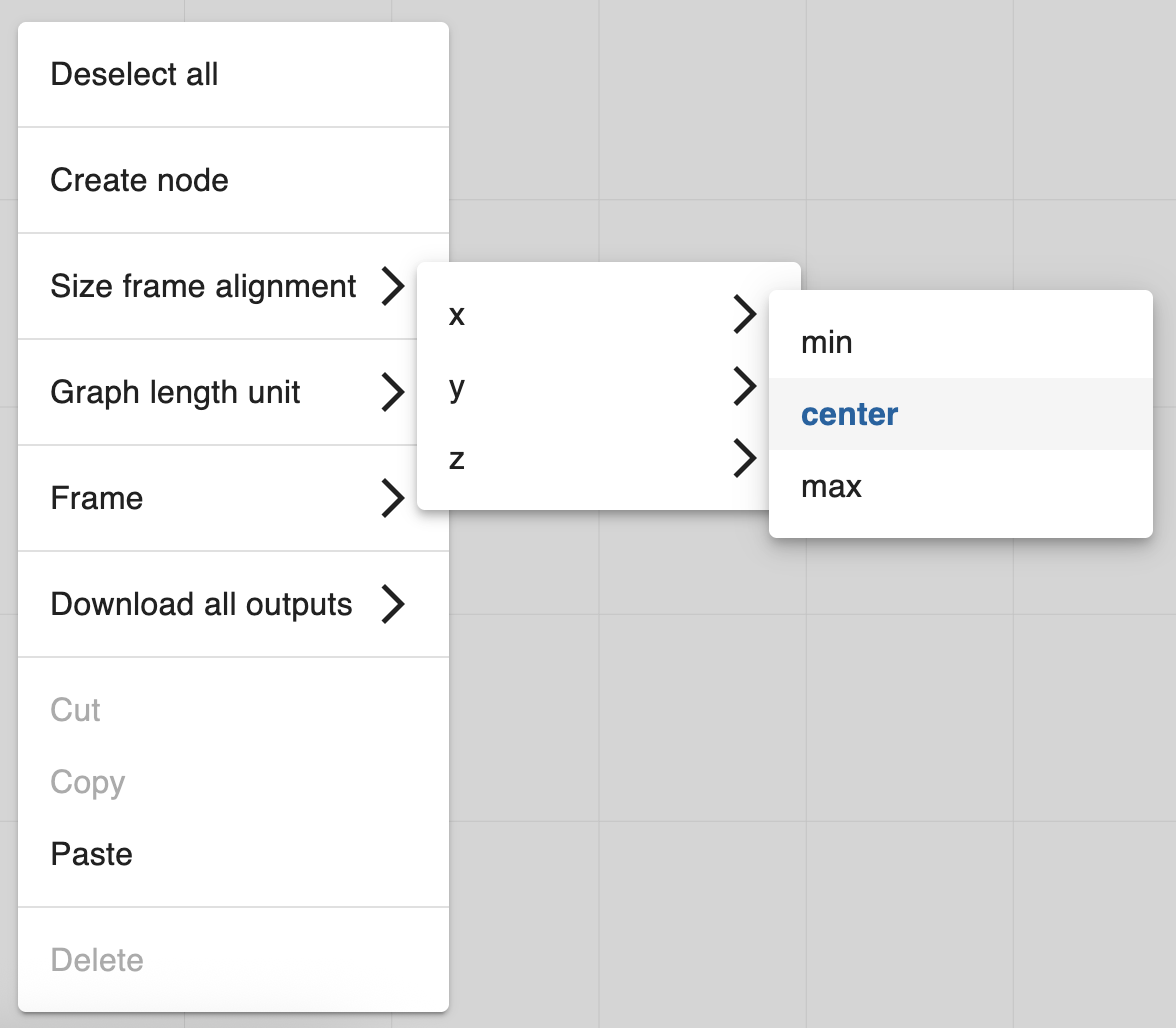Expand the y axis chevron arrow
Image resolution: width=1176 pixels, height=1028 pixels.
(745, 387)
